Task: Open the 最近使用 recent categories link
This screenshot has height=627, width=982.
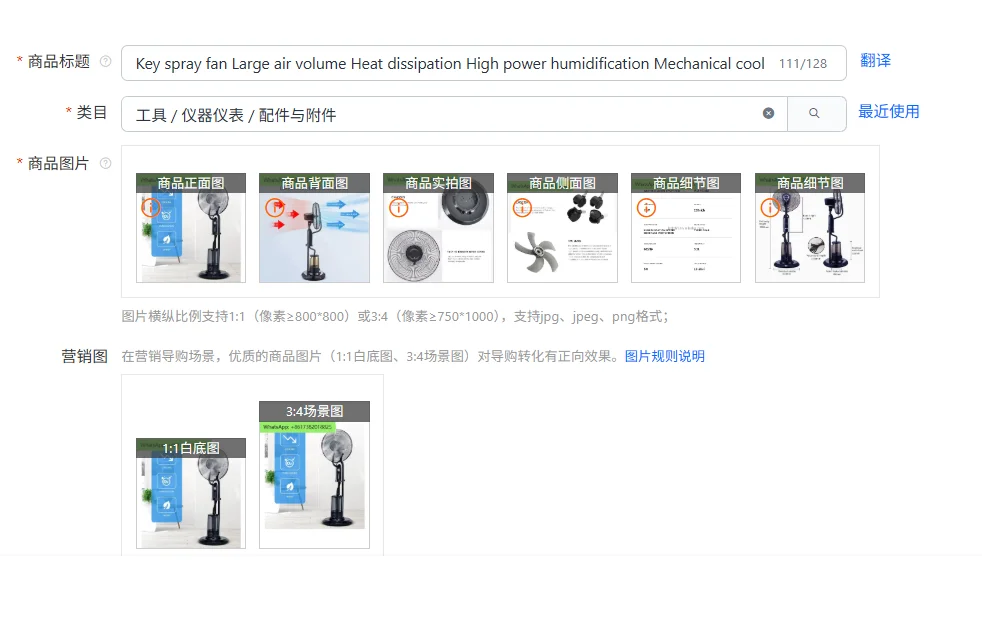Action: (x=889, y=111)
